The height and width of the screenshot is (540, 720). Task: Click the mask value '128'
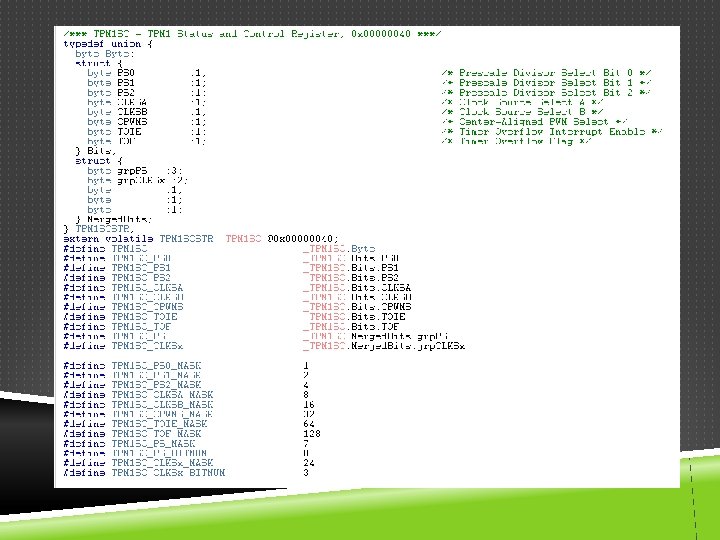pyautogui.click(x=312, y=434)
